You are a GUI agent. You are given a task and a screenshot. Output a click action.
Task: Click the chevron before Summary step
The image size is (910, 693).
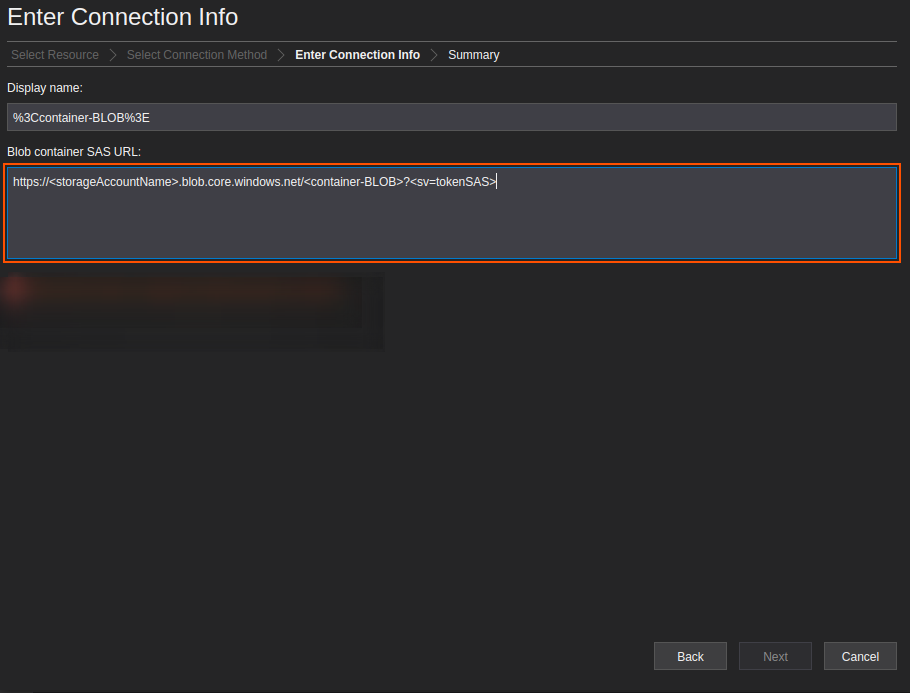pos(434,55)
